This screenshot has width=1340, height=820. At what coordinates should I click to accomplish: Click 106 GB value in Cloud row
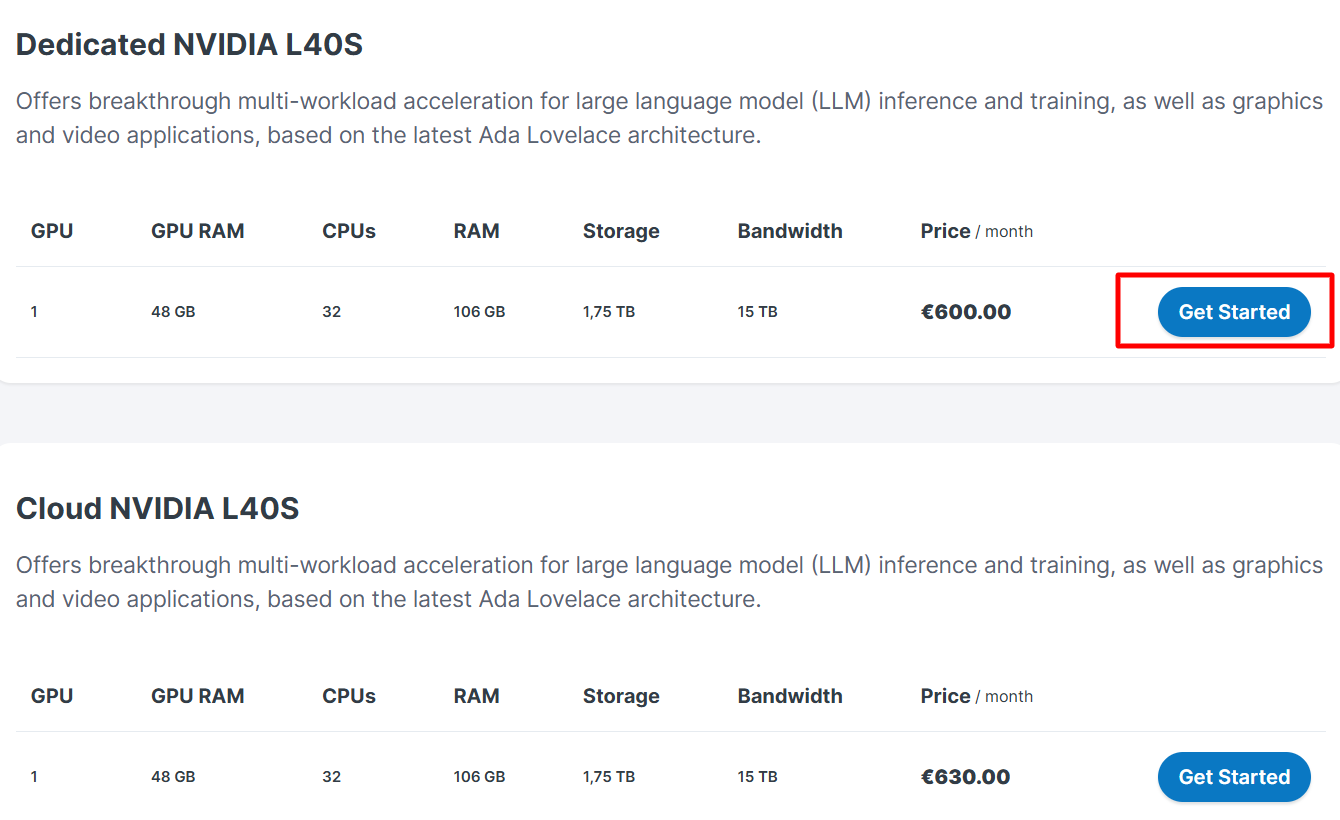pos(479,777)
